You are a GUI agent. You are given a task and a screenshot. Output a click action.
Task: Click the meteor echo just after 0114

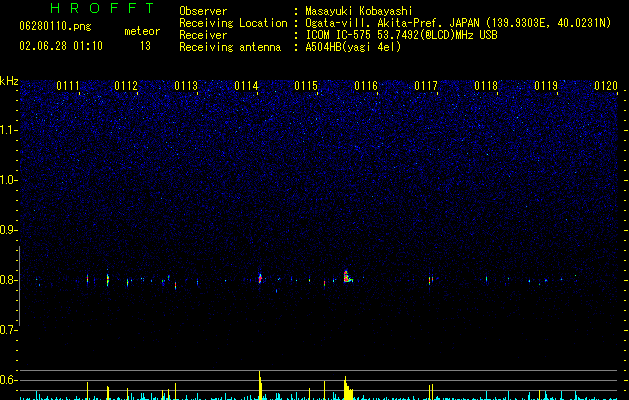tap(260, 278)
